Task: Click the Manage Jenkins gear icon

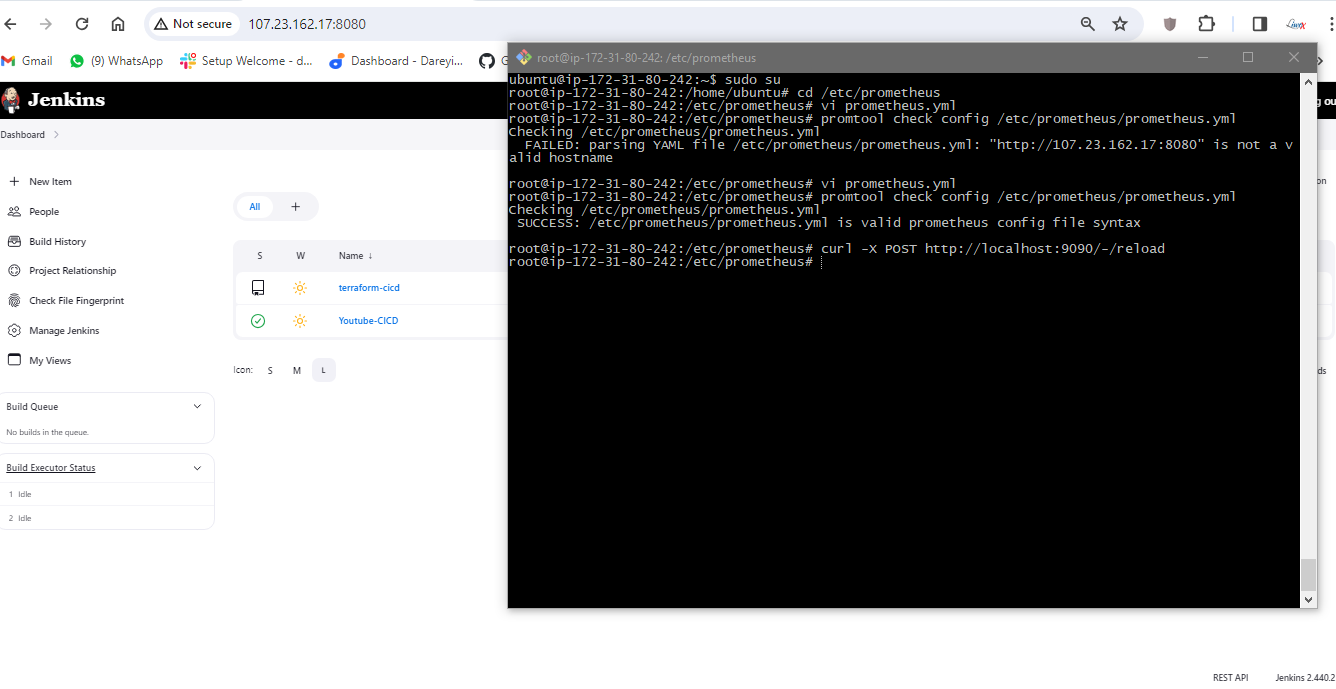Action: [14, 331]
